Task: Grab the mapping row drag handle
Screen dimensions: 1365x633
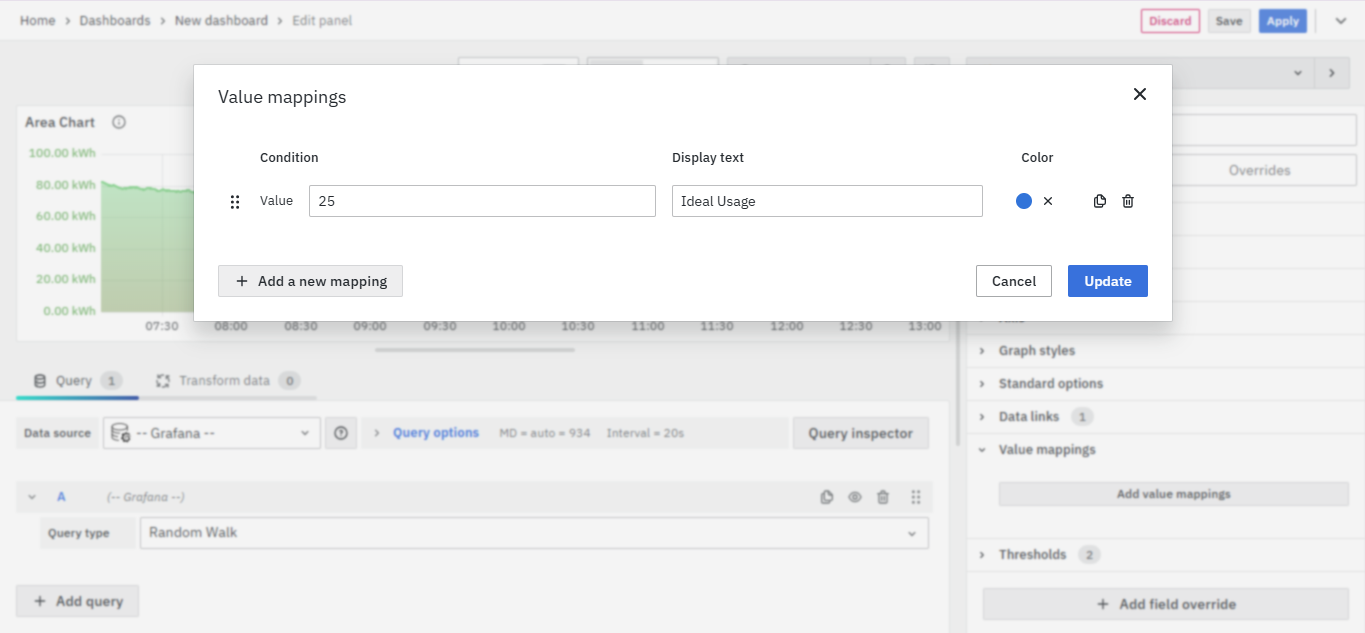Action: [x=235, y=202]
